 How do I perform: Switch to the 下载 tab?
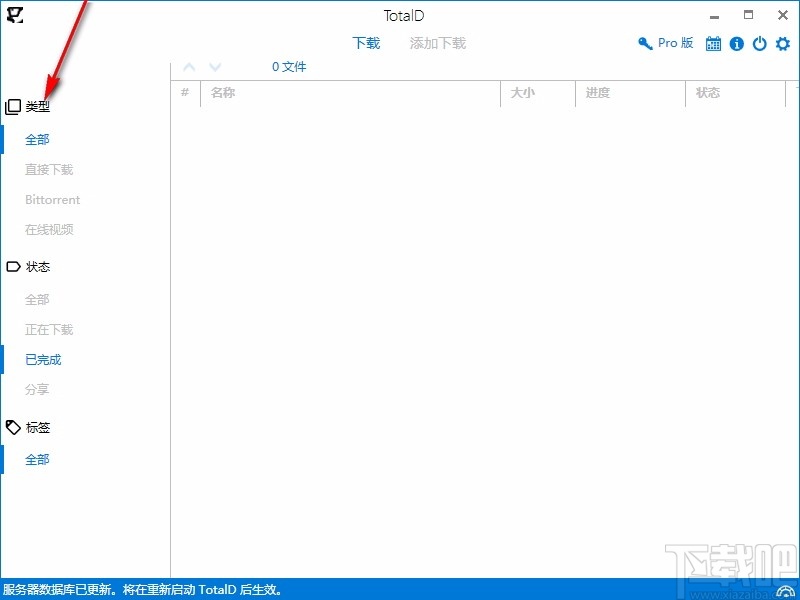367,43
